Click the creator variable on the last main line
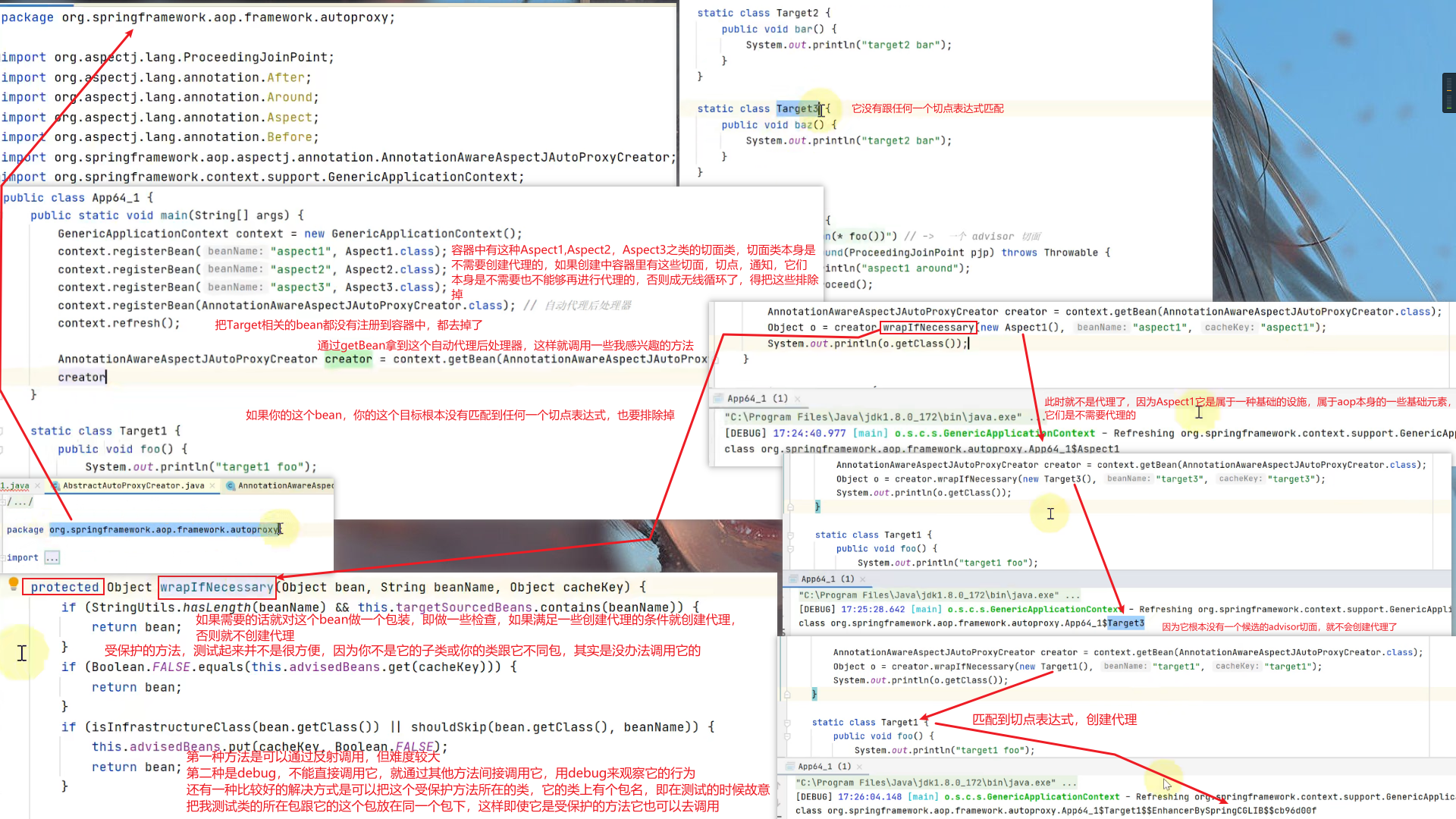Image resolution: width=1456 pixels, height=819 pixels. pyautogui.click(x=81, y=377)
